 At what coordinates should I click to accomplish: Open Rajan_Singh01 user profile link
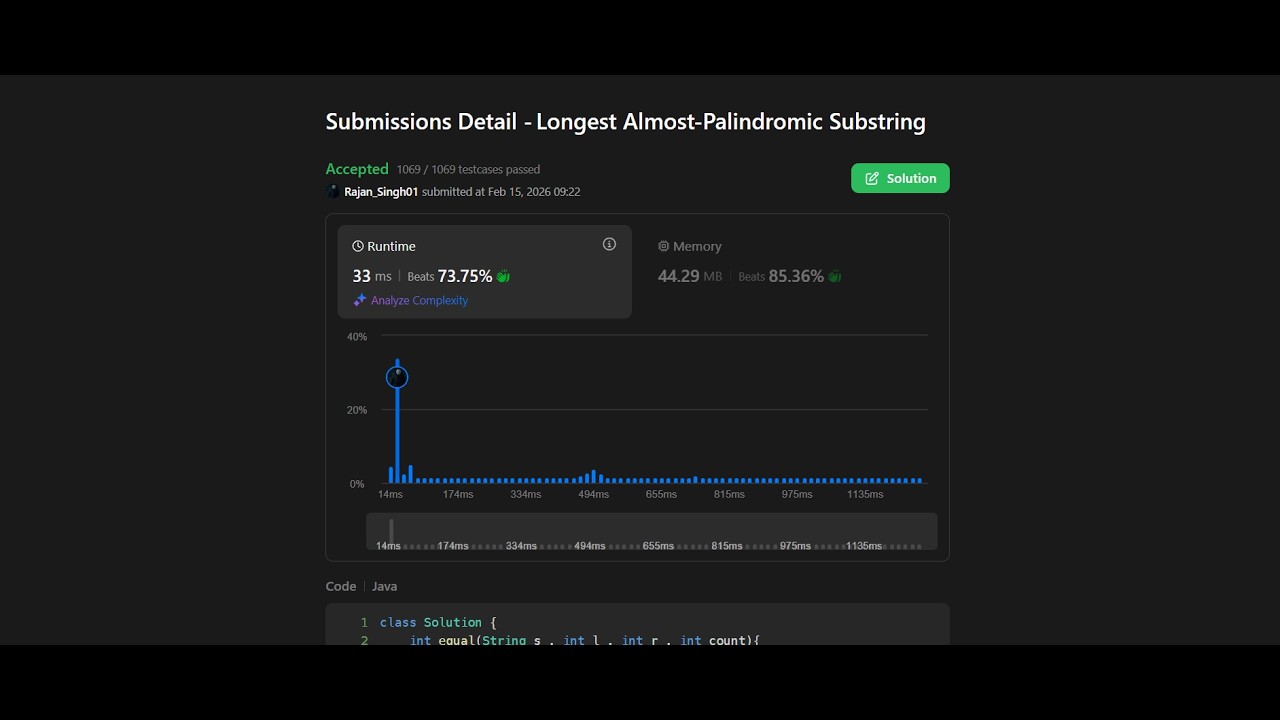(381, 192)
